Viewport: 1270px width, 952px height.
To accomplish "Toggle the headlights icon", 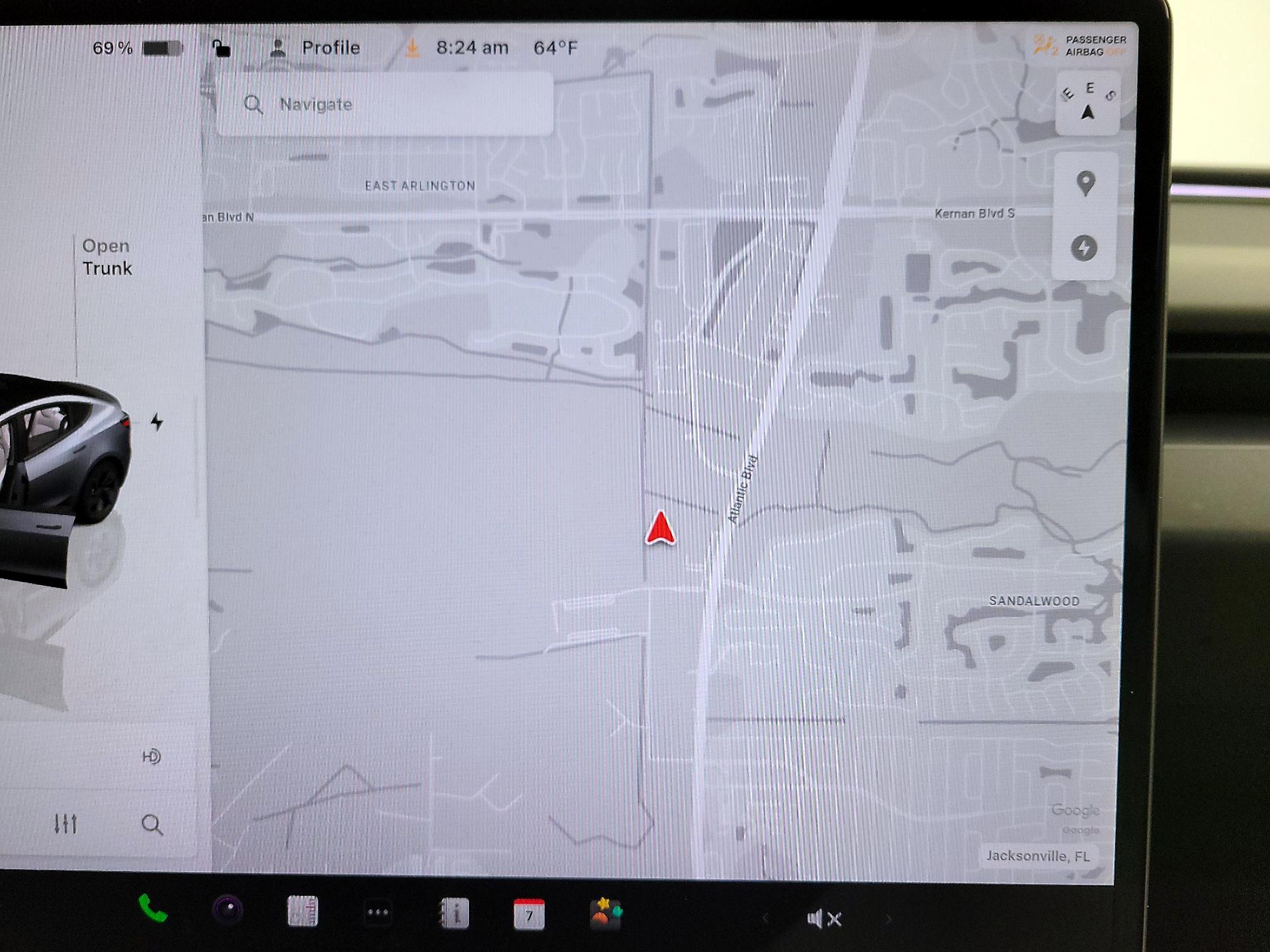I will pos(151,756).
